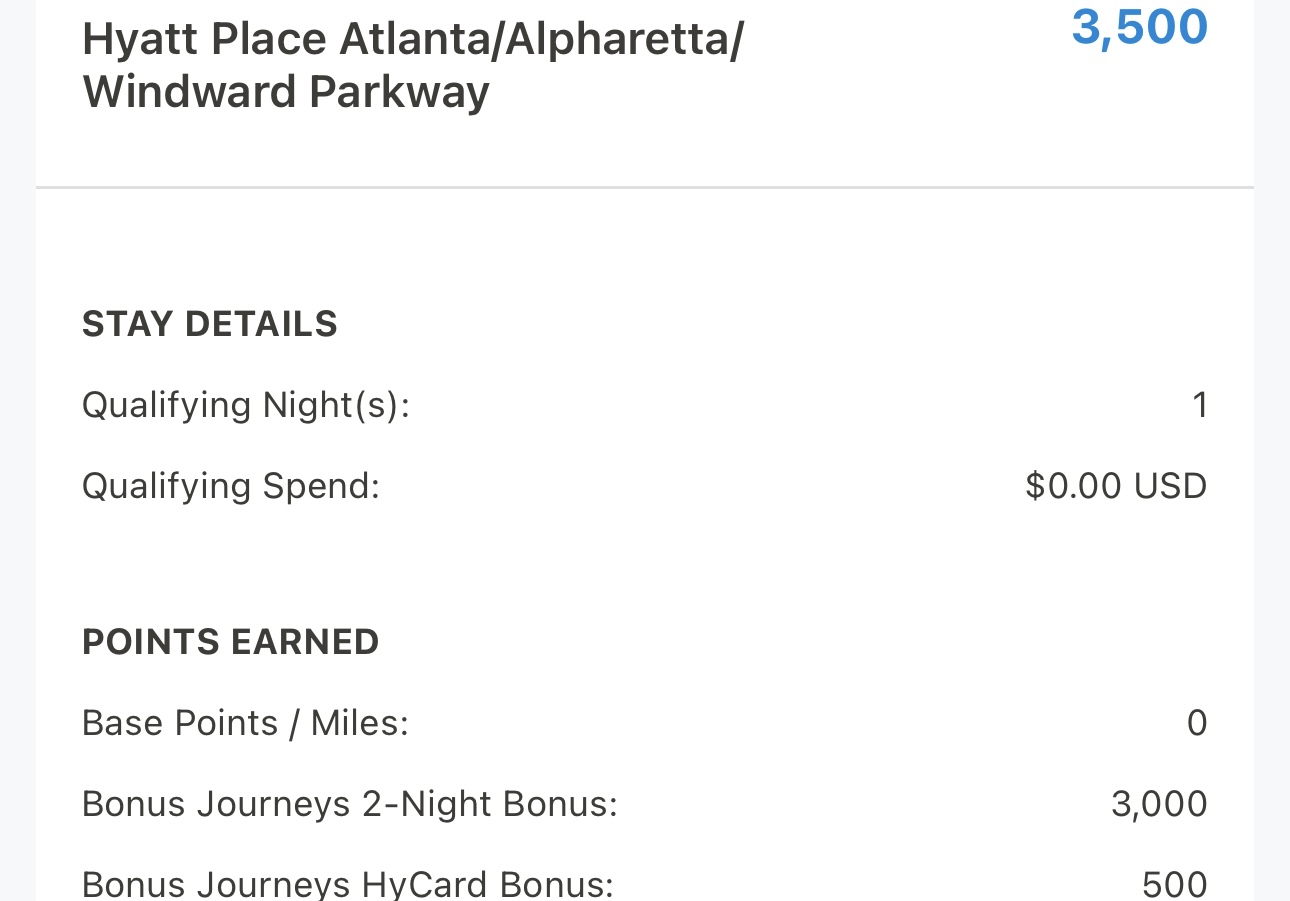
Task: Select the POINTS EARNED heading
Action: (231, 642)
